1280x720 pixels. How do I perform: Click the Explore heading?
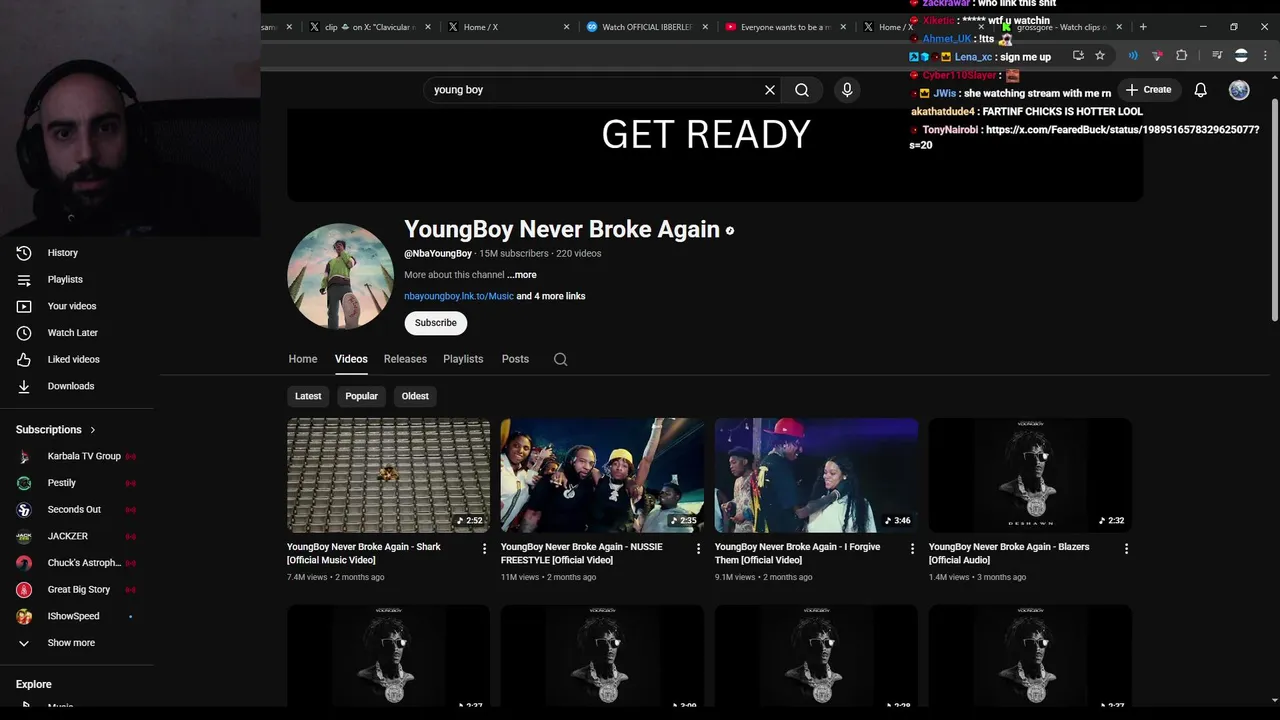34,684
